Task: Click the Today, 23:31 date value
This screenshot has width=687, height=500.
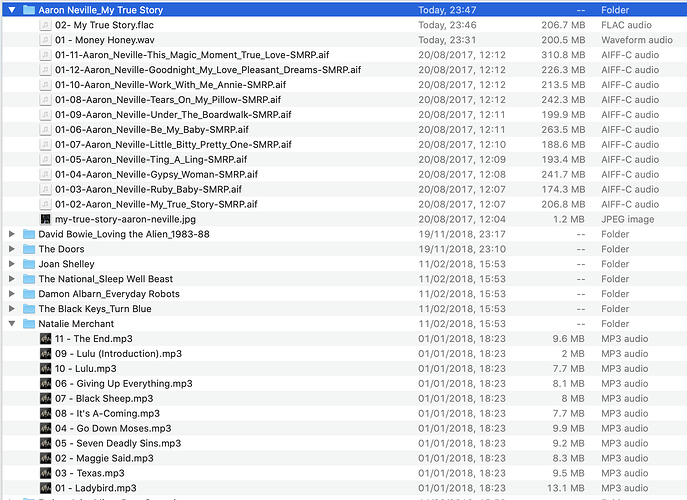Action: 447,40
